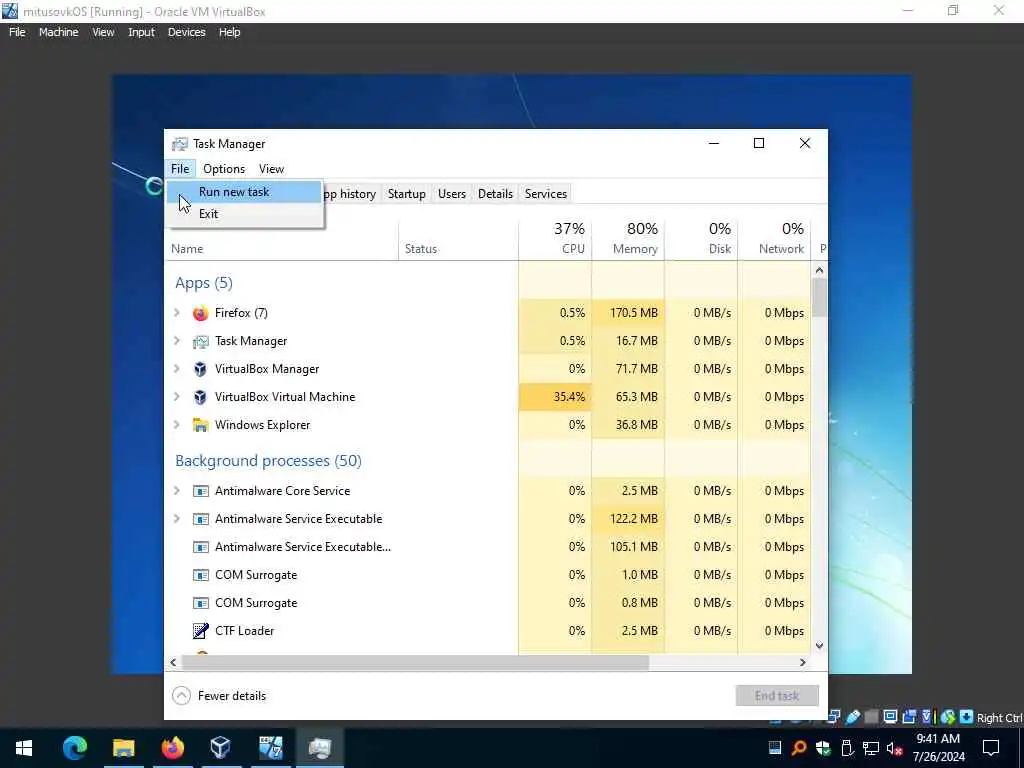Expand the Windows Explorer row chevron

pyautogui.click(x=176, y=425)
